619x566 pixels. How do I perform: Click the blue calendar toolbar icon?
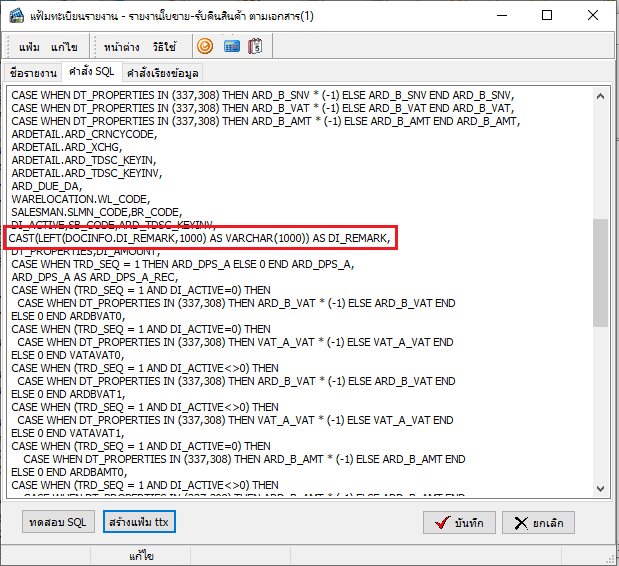pos(231,46)
